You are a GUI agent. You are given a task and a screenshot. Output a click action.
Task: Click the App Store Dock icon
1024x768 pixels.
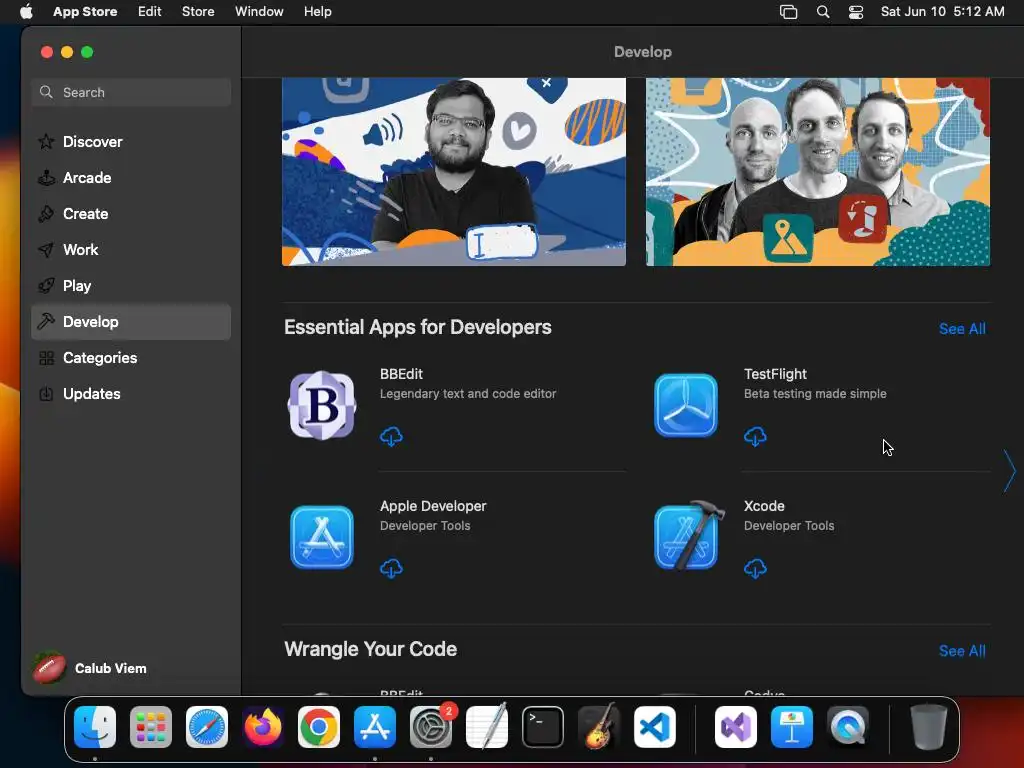pyautogui.click(x=375, y=727)
